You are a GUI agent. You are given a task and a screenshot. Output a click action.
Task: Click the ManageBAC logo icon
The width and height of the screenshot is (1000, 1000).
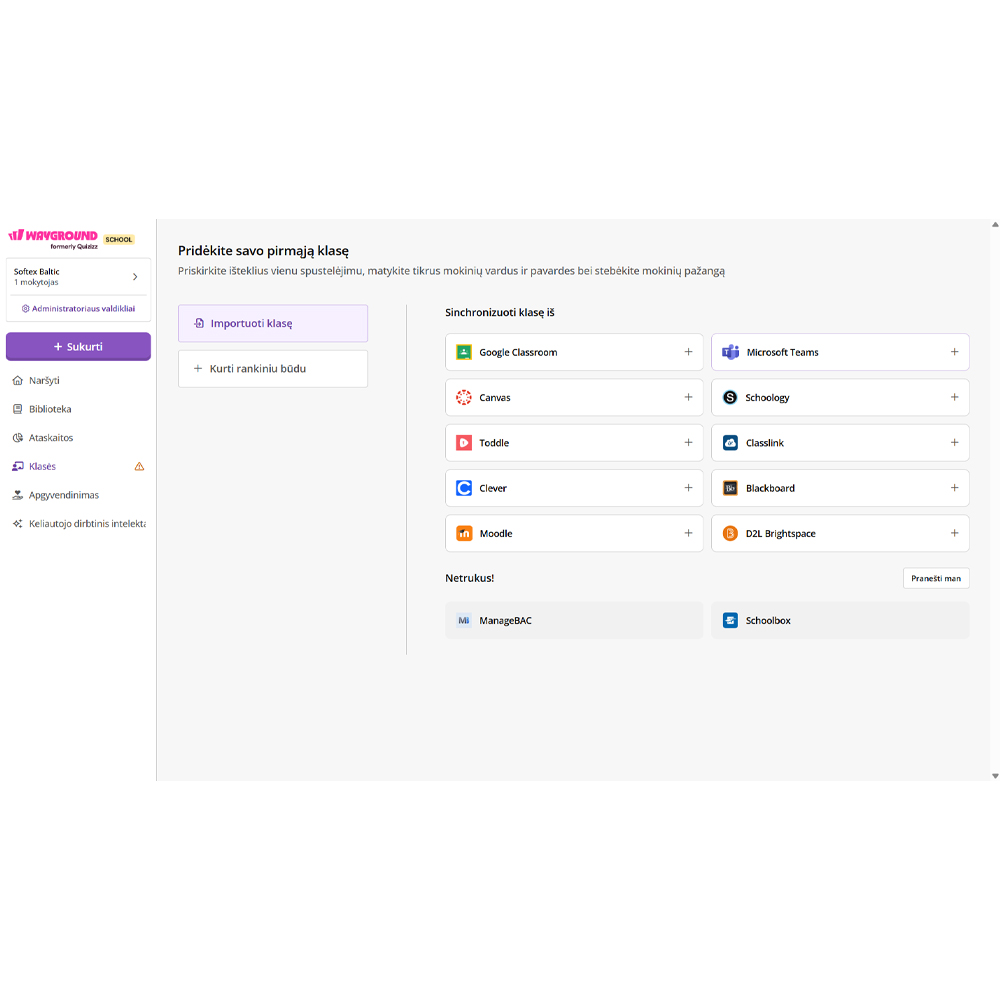(x=464, y=621)
